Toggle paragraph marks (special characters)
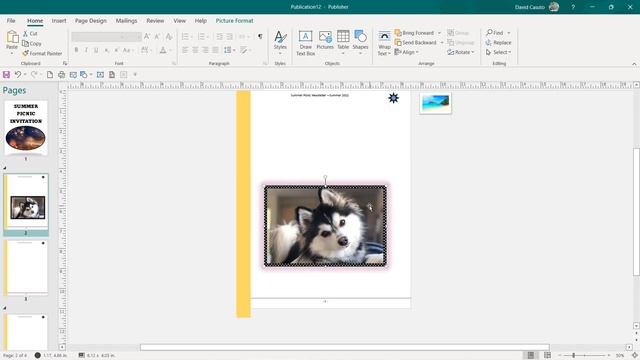The image size is (640, 360). pos(260,37)
